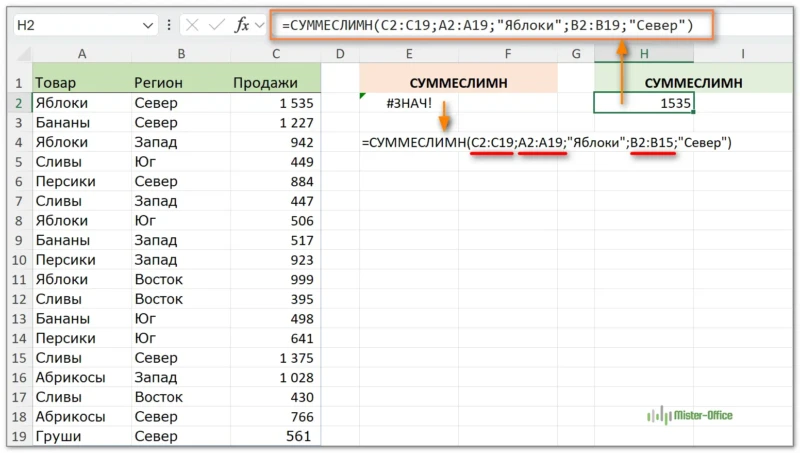Click the green error indicator in cell E2

pyautogui.click(x=363, y=96)
